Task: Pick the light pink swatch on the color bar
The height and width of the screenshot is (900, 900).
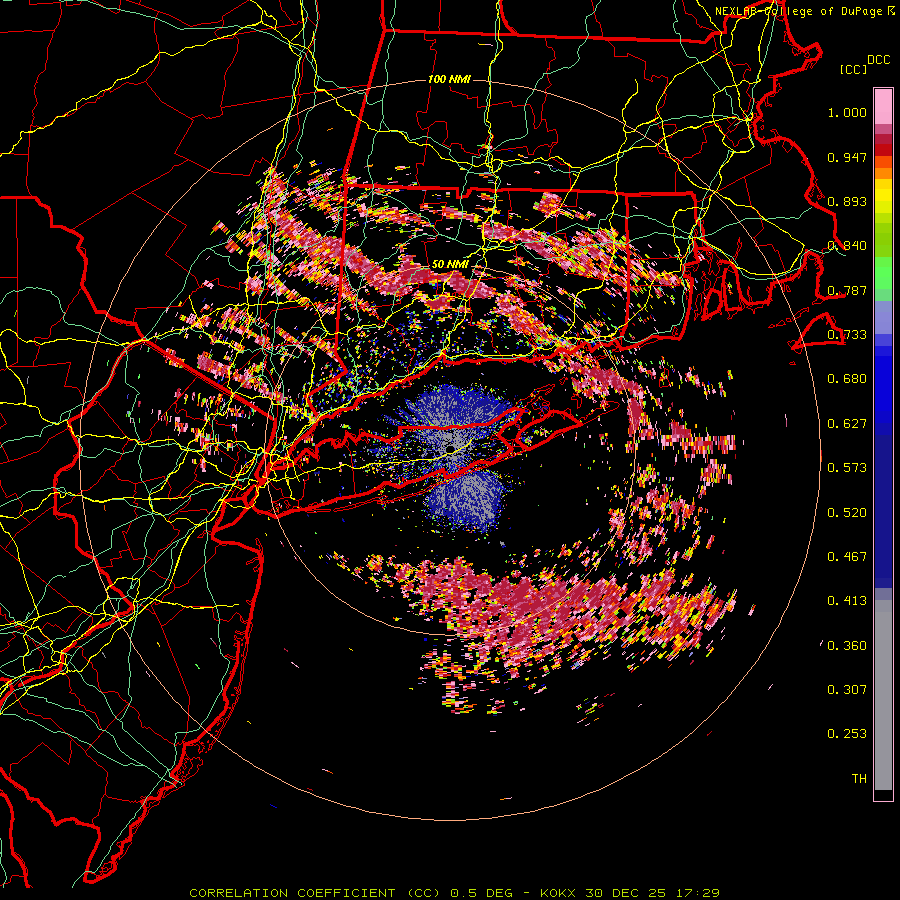Action: click(x=883, y=106)
